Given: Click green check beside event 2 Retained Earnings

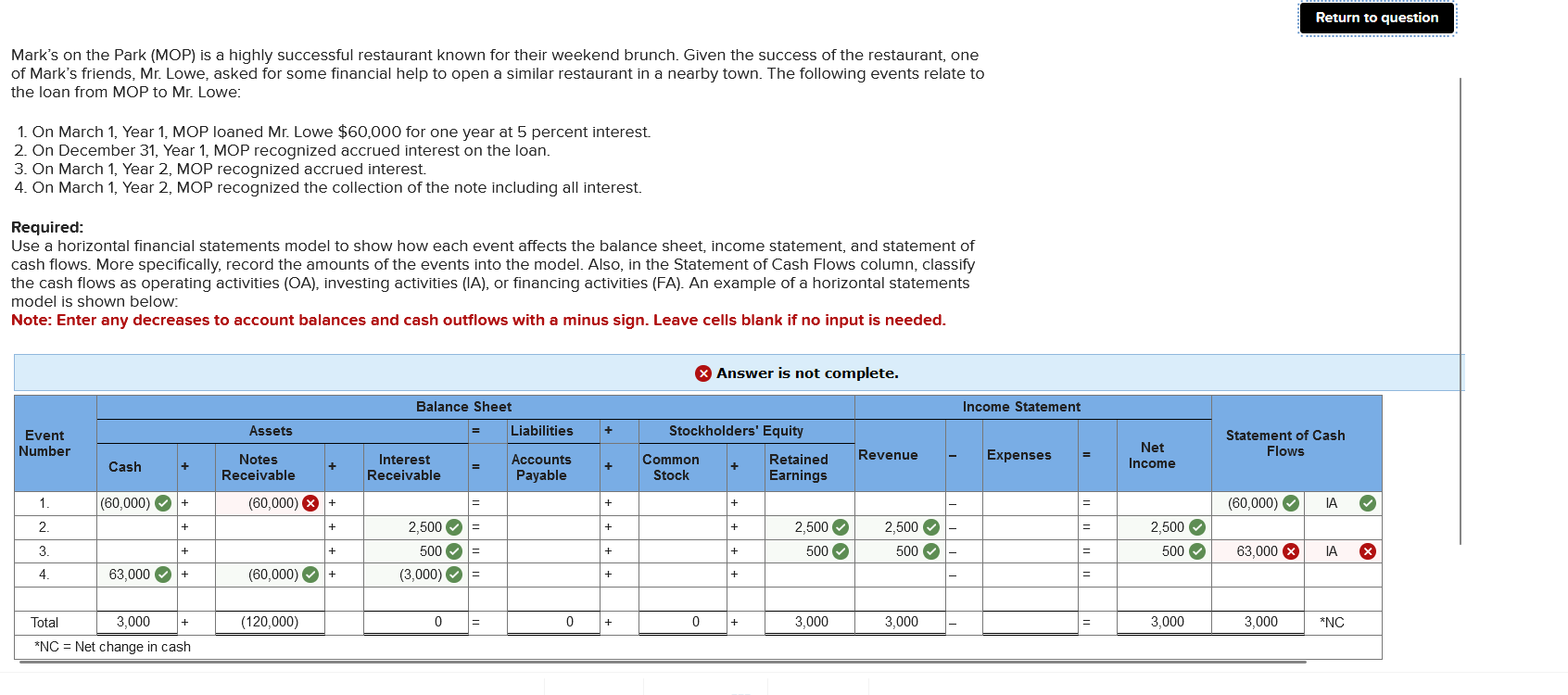Looking at the screenshot, I should 841,527.
